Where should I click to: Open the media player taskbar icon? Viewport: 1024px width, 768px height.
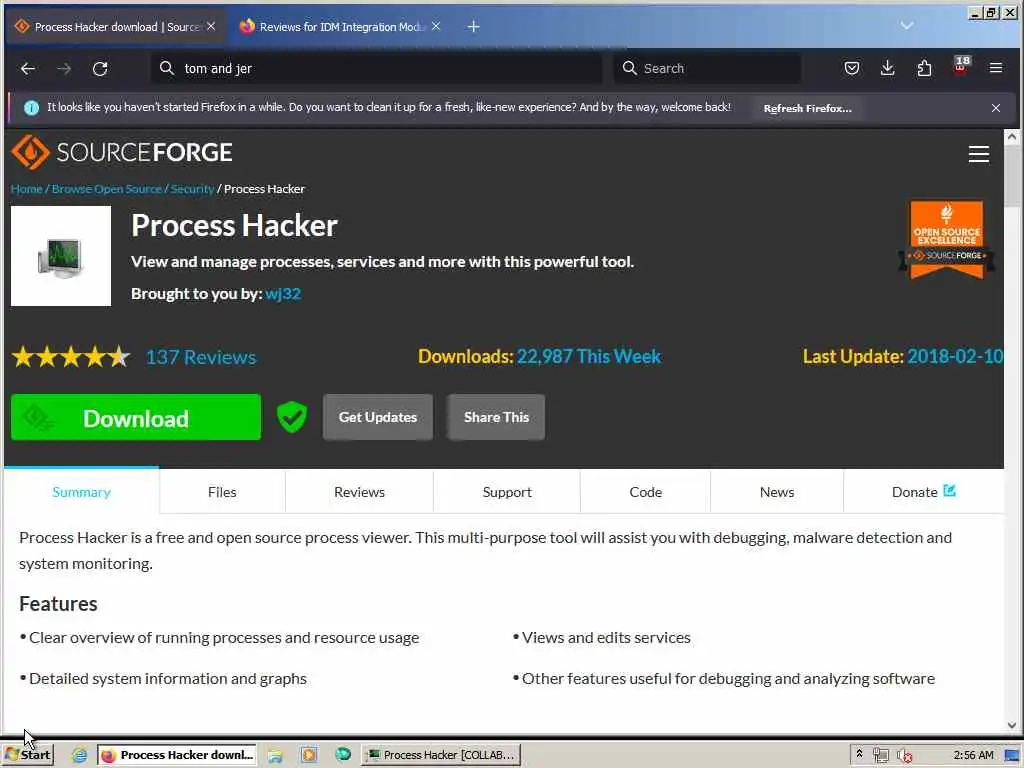309,756
